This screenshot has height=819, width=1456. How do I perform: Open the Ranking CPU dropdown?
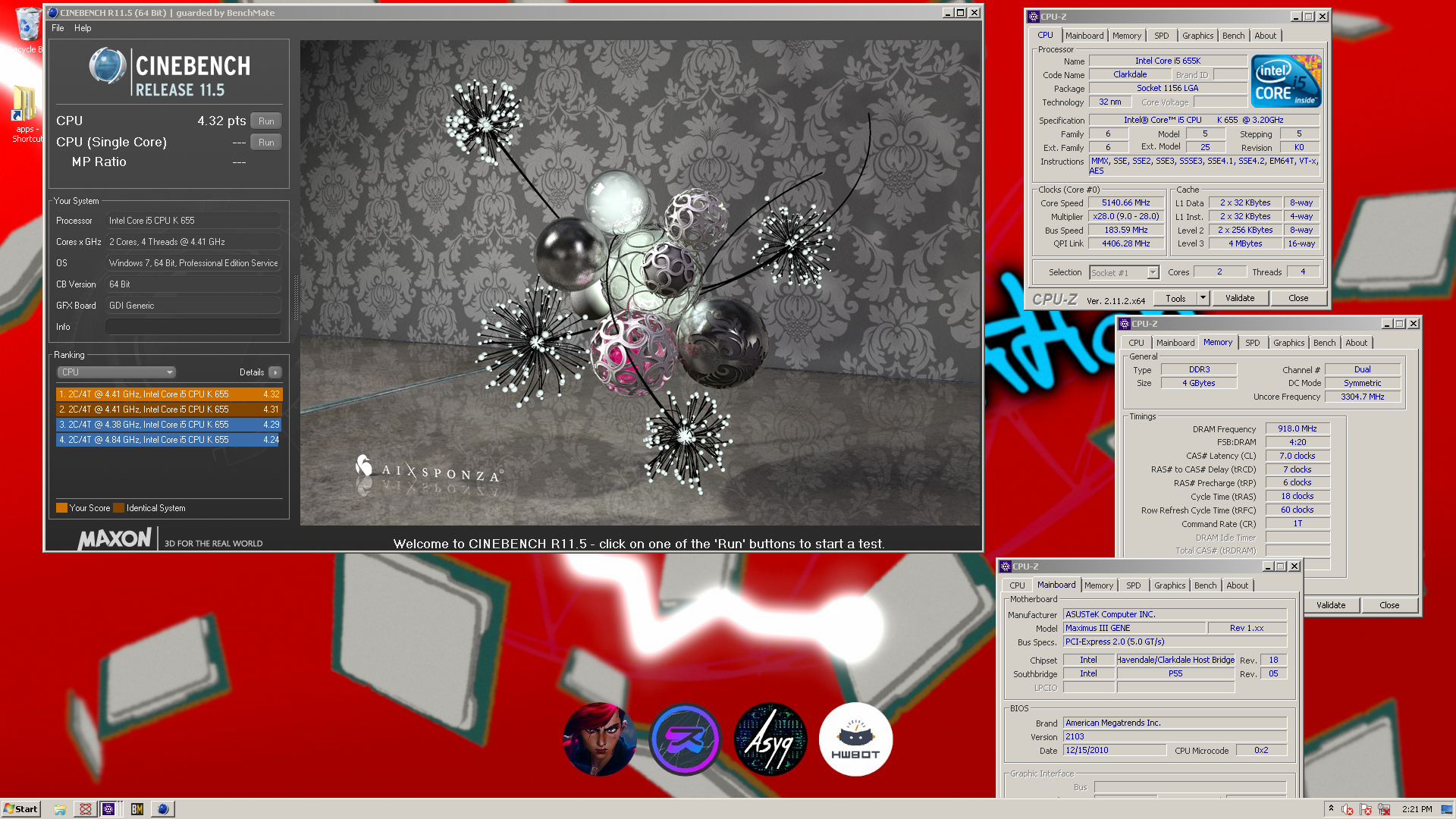click(x=117, y=372)
